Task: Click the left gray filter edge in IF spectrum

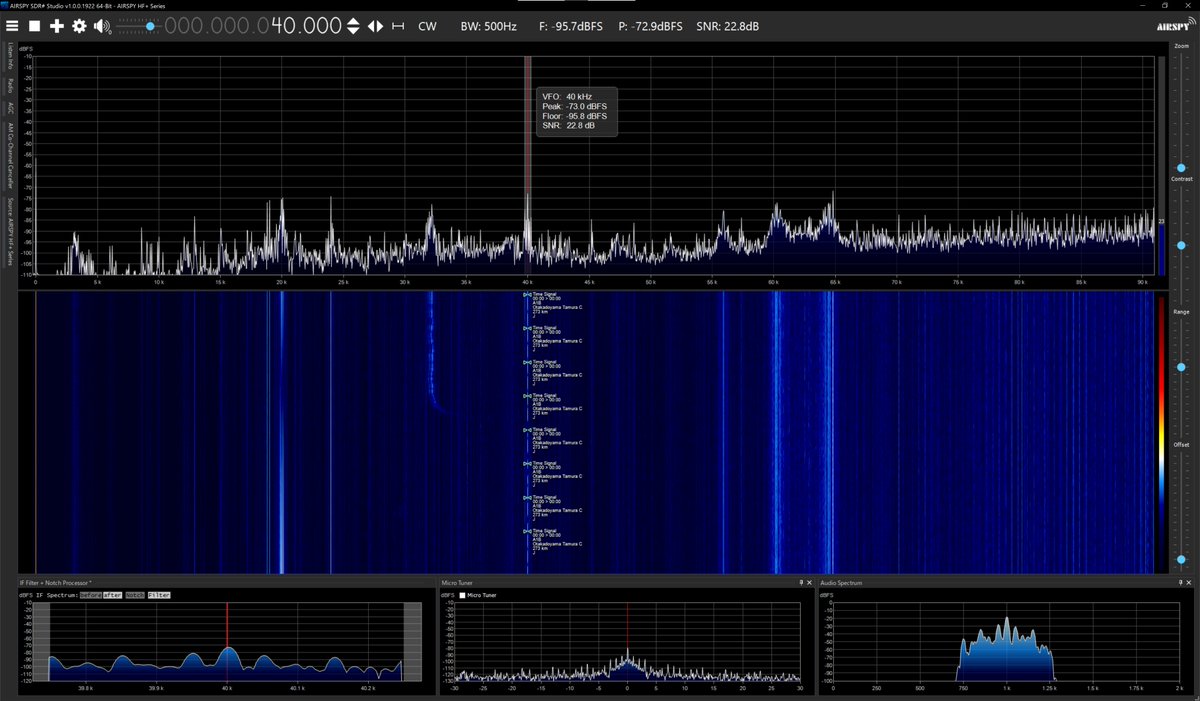Action: (42, 641)
